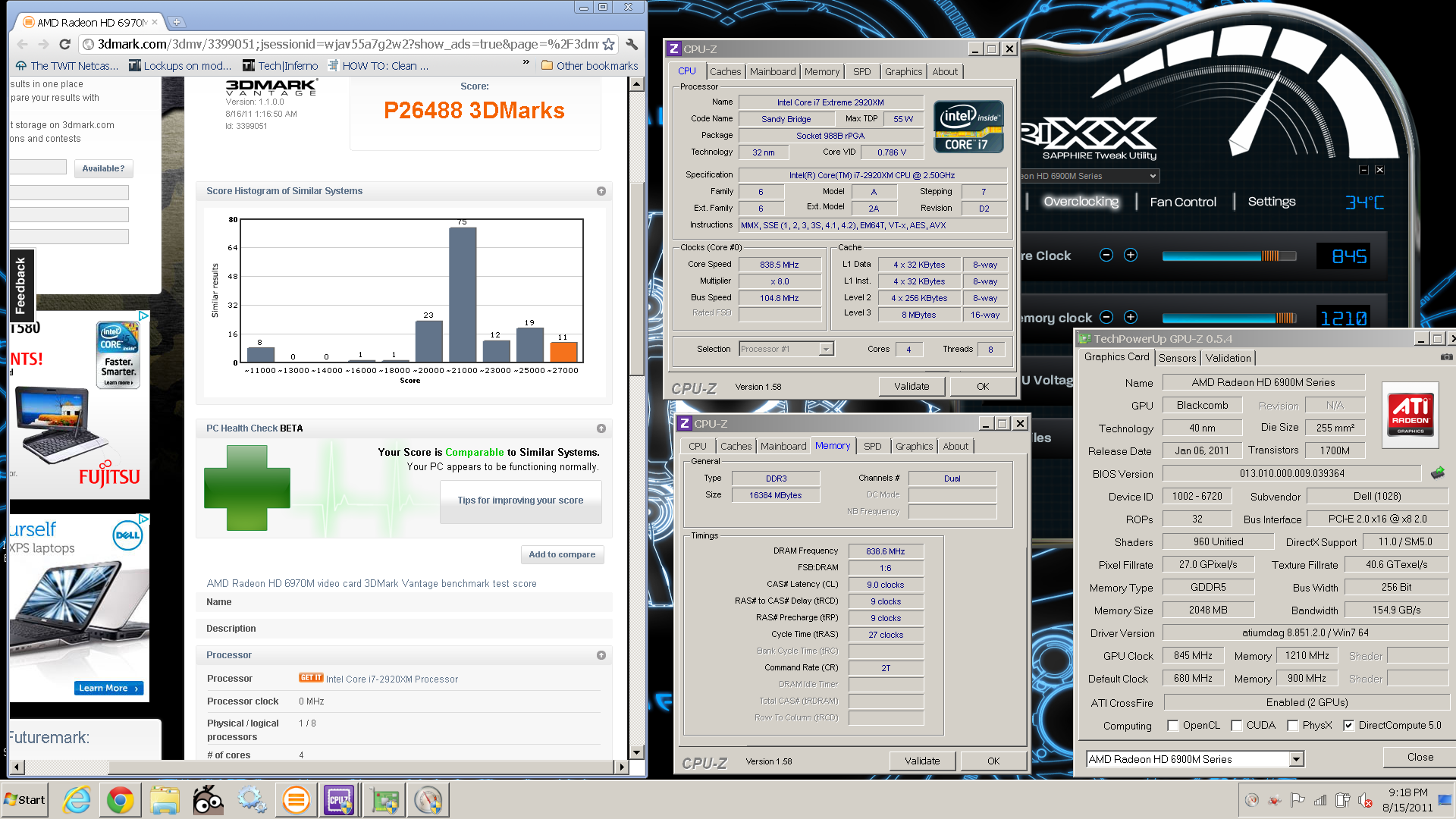Open new browser tab button
This screenshot has width=1456, height=819.
pos(176,22)
